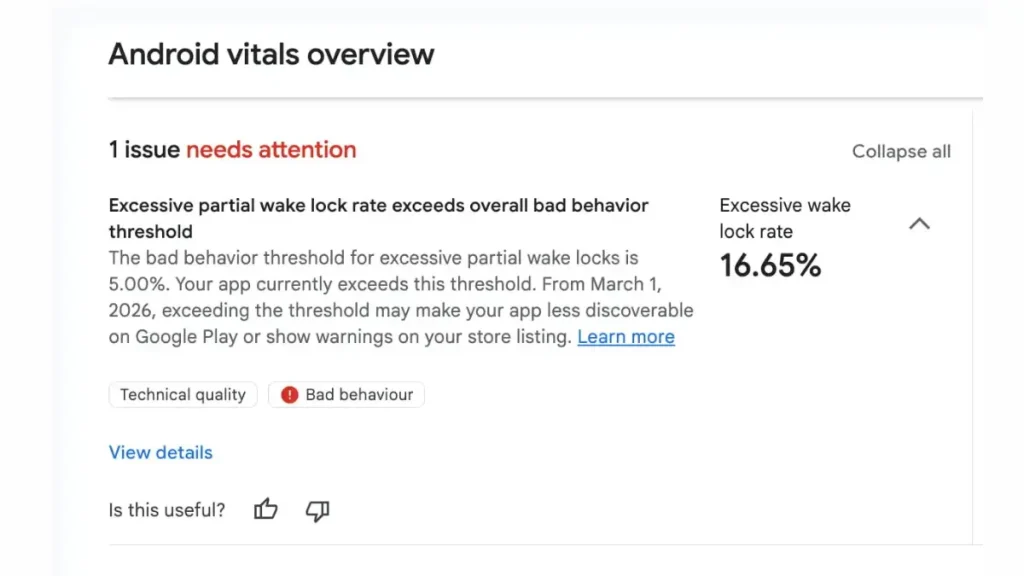Click the 1 issue count text
The image size is (1024, 576).
click(144, 150)
